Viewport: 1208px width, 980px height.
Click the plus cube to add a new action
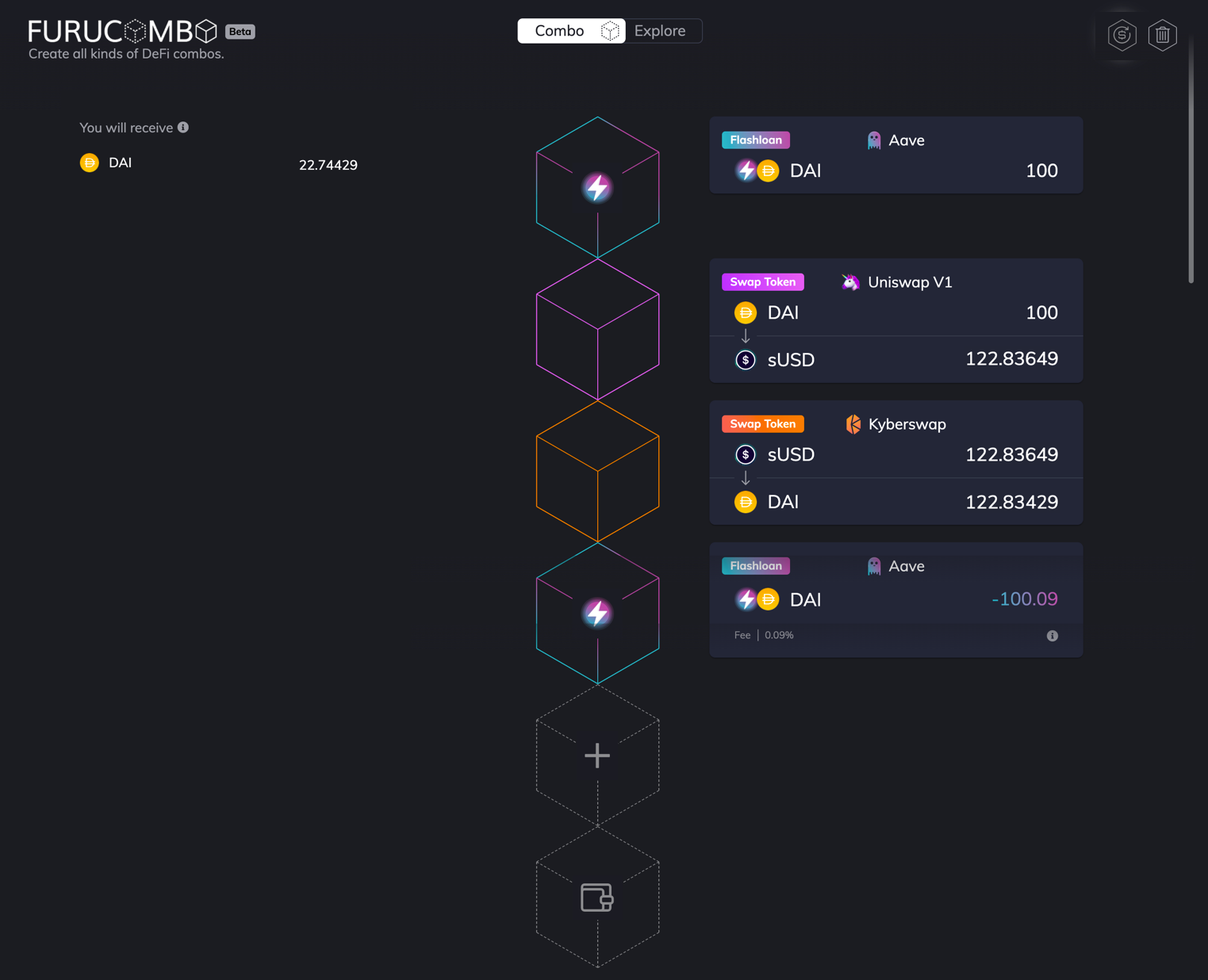tap(597, 755)
